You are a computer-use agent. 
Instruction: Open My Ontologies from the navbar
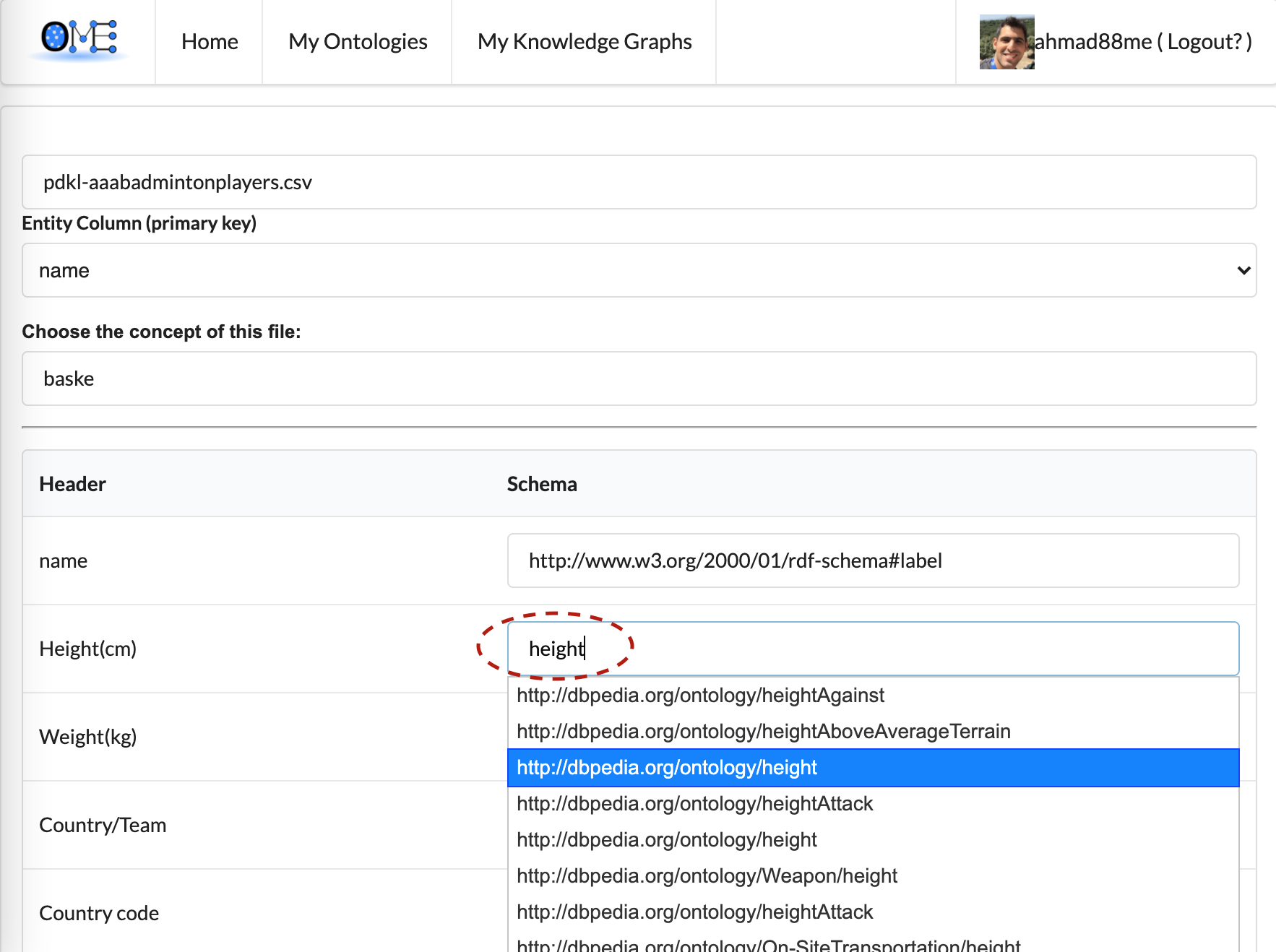tap(358, 42)
